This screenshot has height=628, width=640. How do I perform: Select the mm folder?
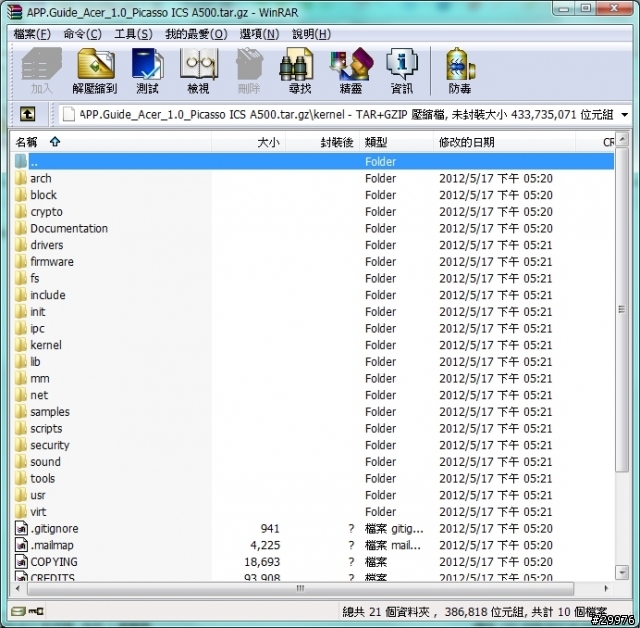coord(40,379)
